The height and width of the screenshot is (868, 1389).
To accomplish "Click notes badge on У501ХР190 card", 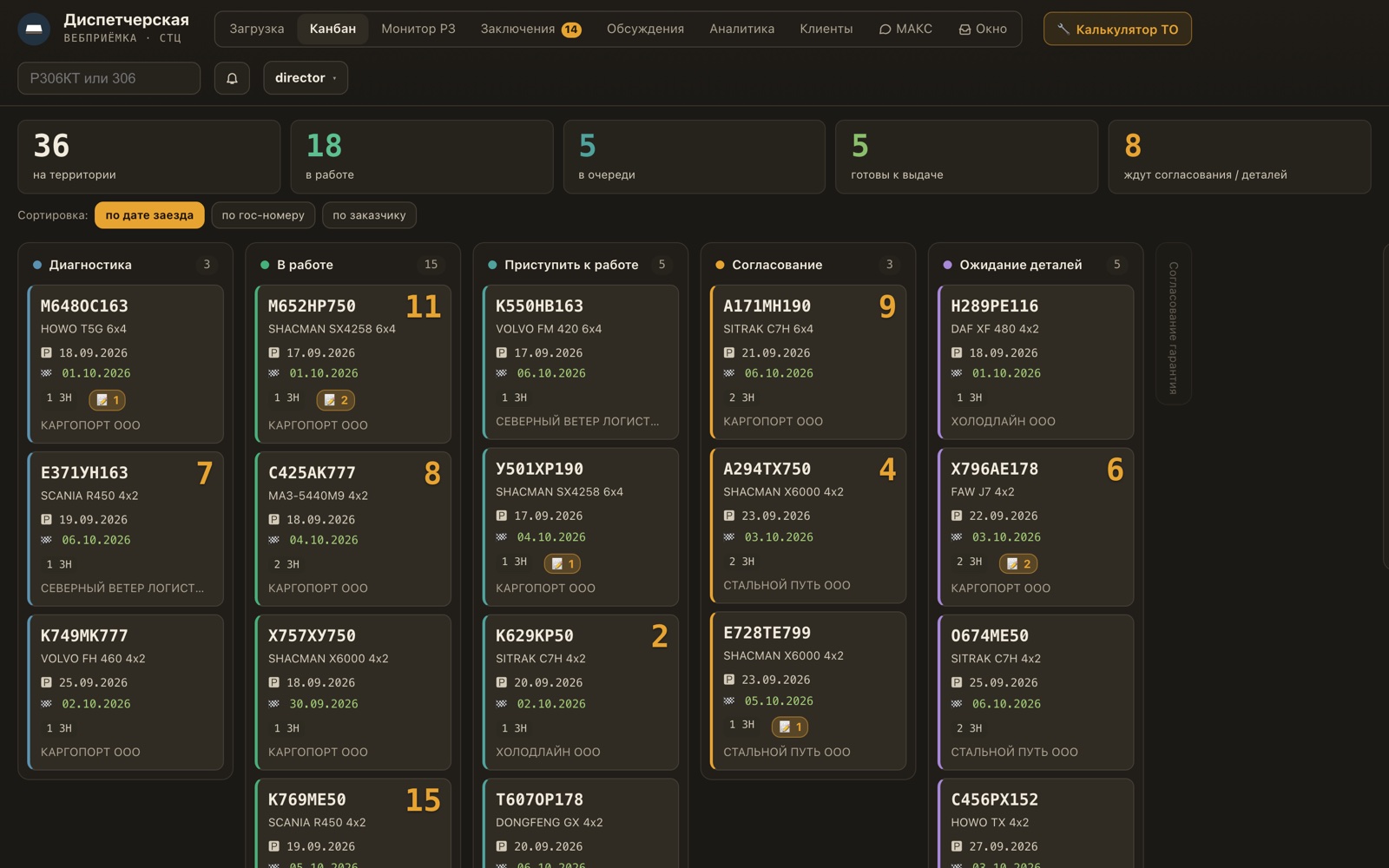I will click(x=563, y=563).
